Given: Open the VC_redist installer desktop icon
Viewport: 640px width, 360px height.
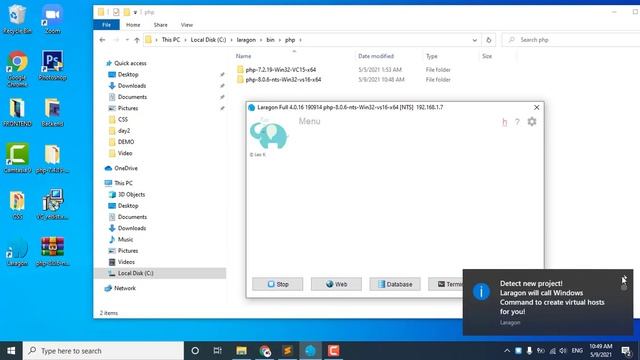Looking at the screenshot, I should tap(52, 204).
